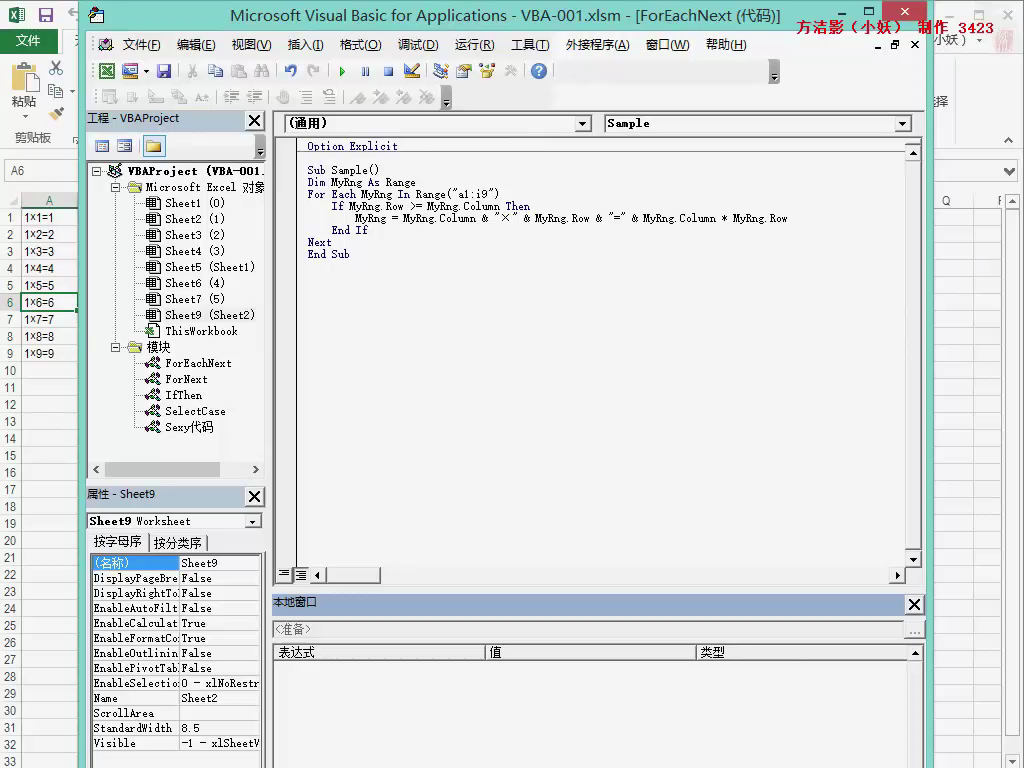The width and height of the screenshot is (1024, 768).
Task: Open the 工具(T) menu
Action: click(x=530, y=44)
